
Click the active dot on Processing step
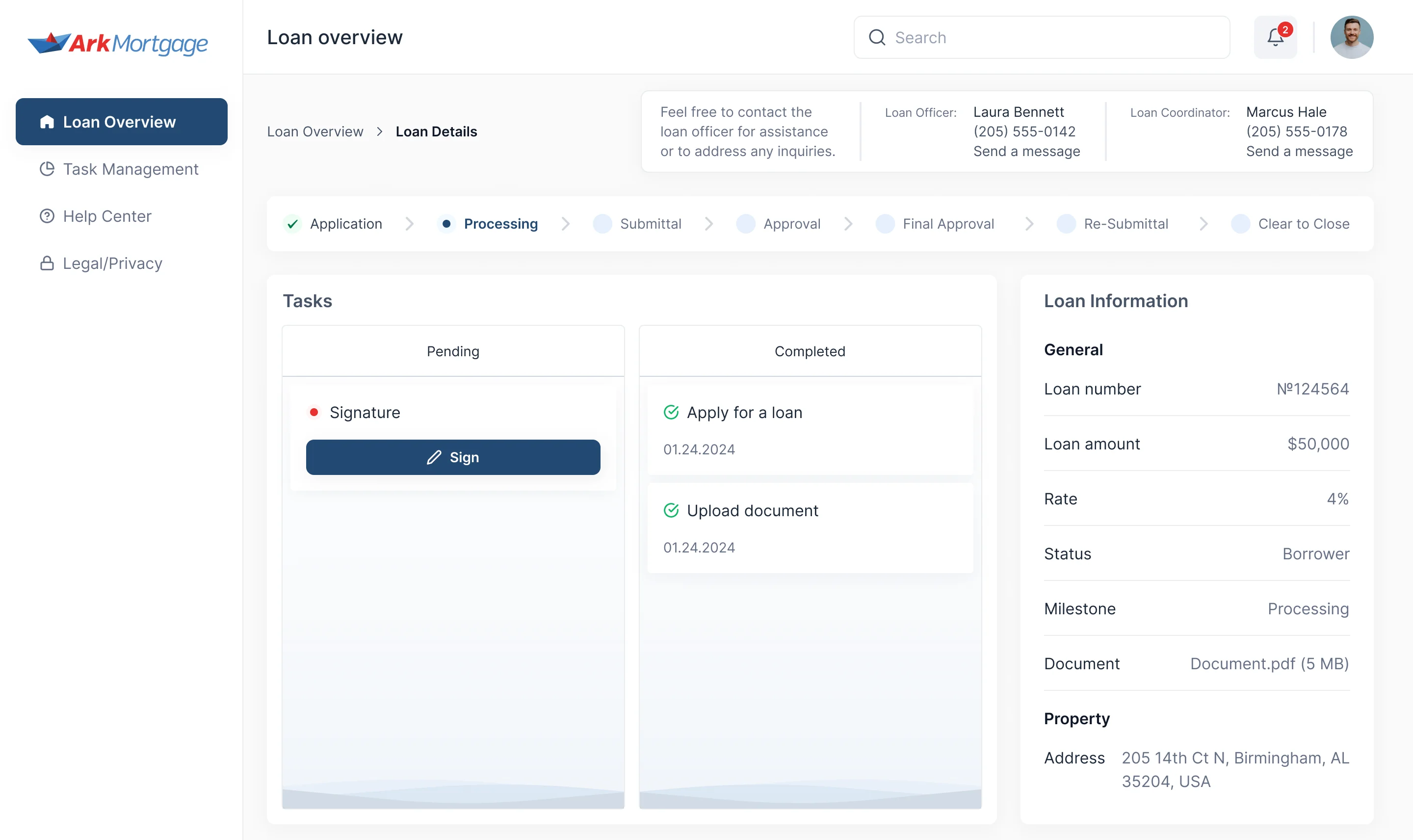446,224
